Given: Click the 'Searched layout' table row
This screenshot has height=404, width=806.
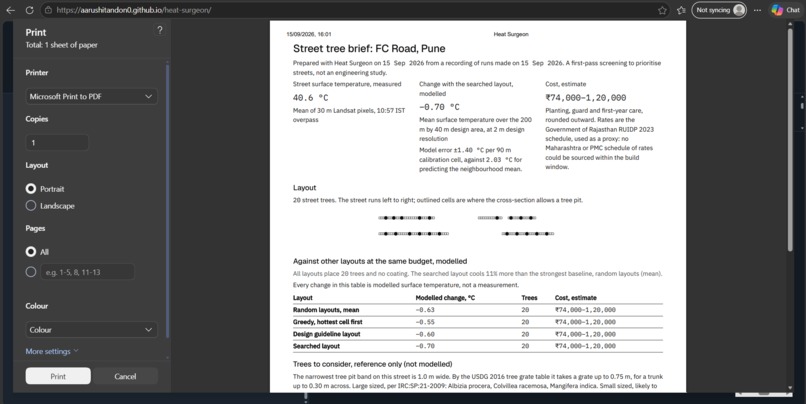Looking at the screenshot, I should pyautogui.click(x=478, y=346).
